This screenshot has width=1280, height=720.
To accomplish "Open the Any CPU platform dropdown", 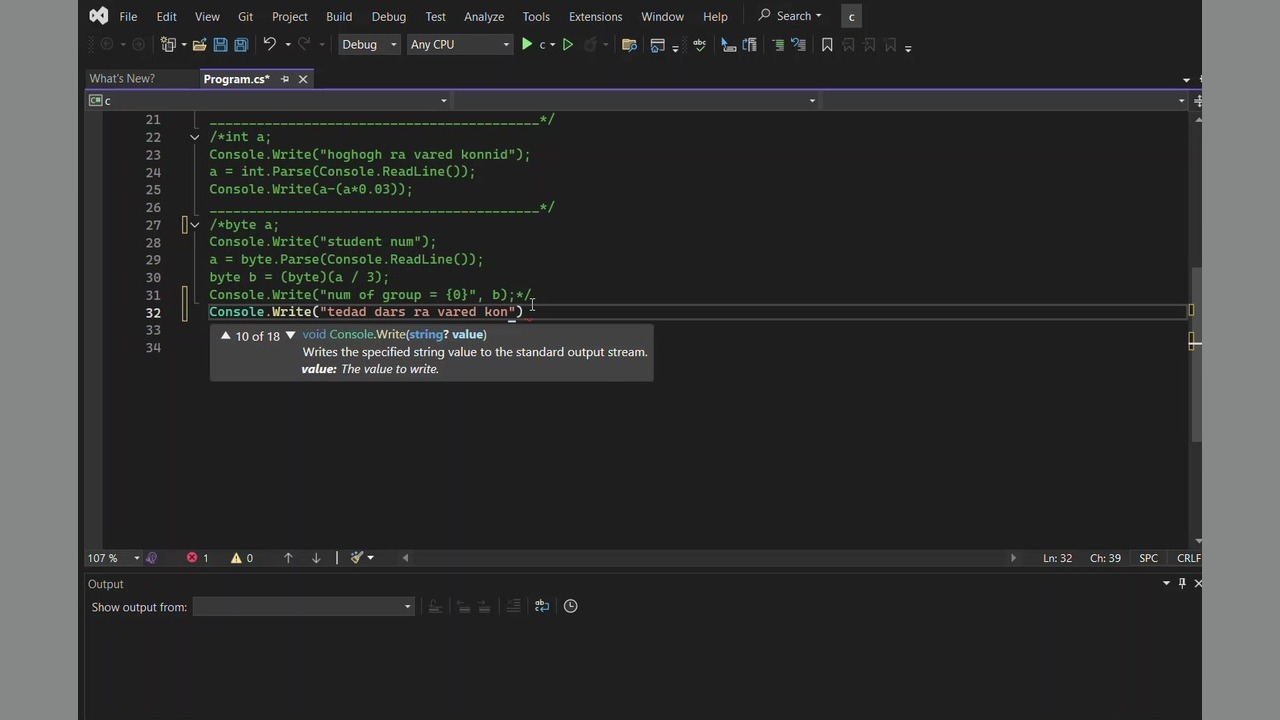I will tap(459, 45).
